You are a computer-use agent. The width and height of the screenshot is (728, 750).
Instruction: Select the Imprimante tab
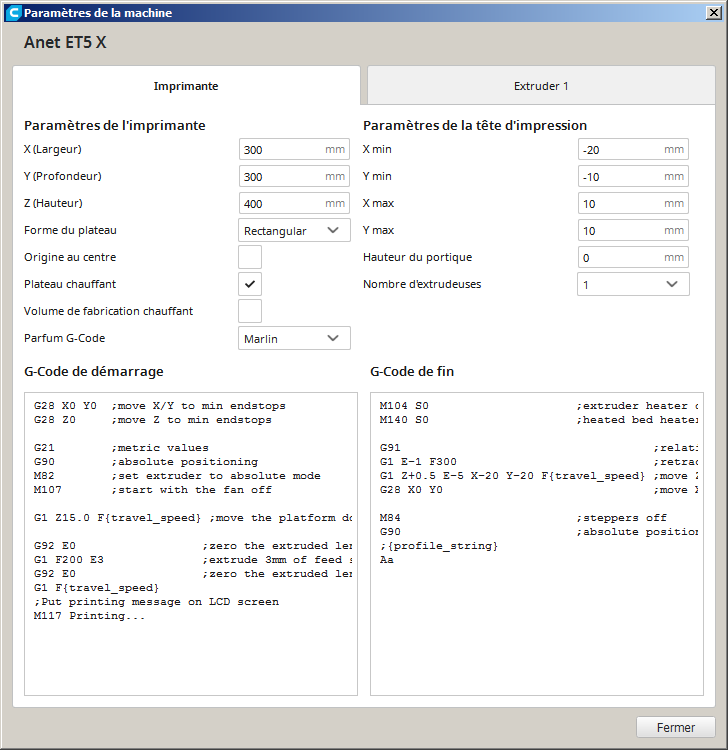point(186,86)
